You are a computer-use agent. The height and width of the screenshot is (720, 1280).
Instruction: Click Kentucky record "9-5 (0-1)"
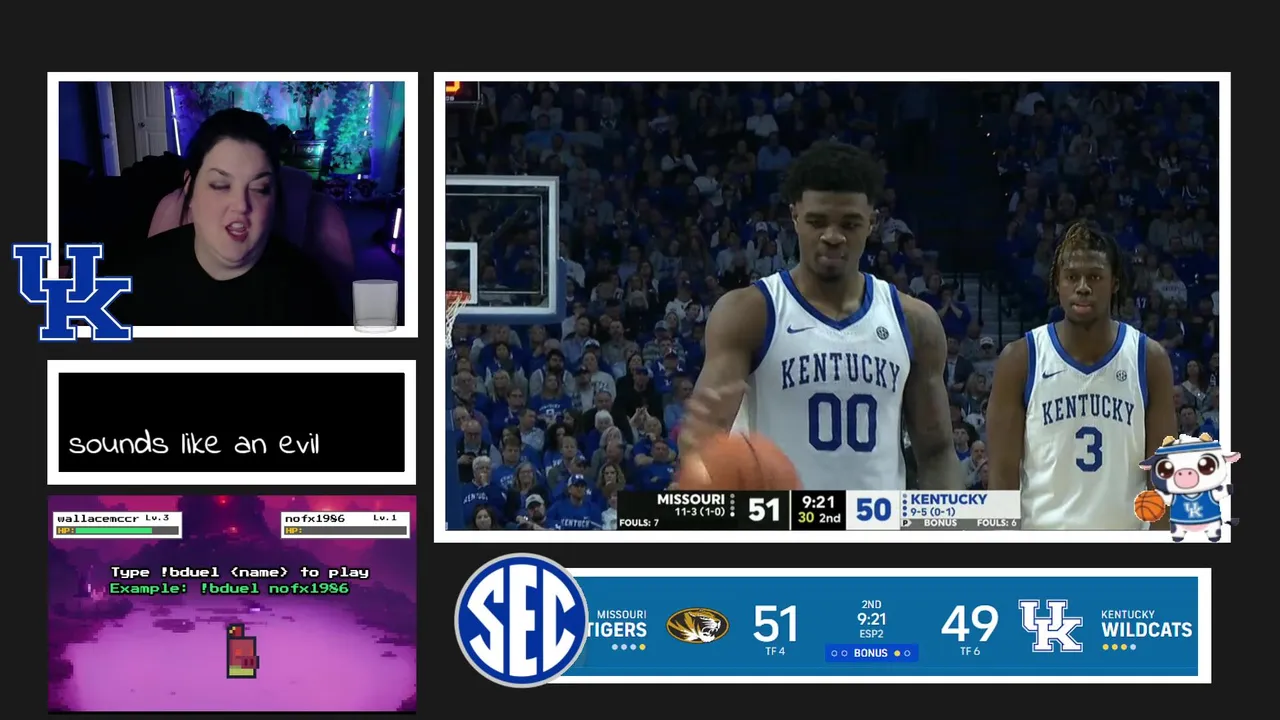(x=934, y=512)
